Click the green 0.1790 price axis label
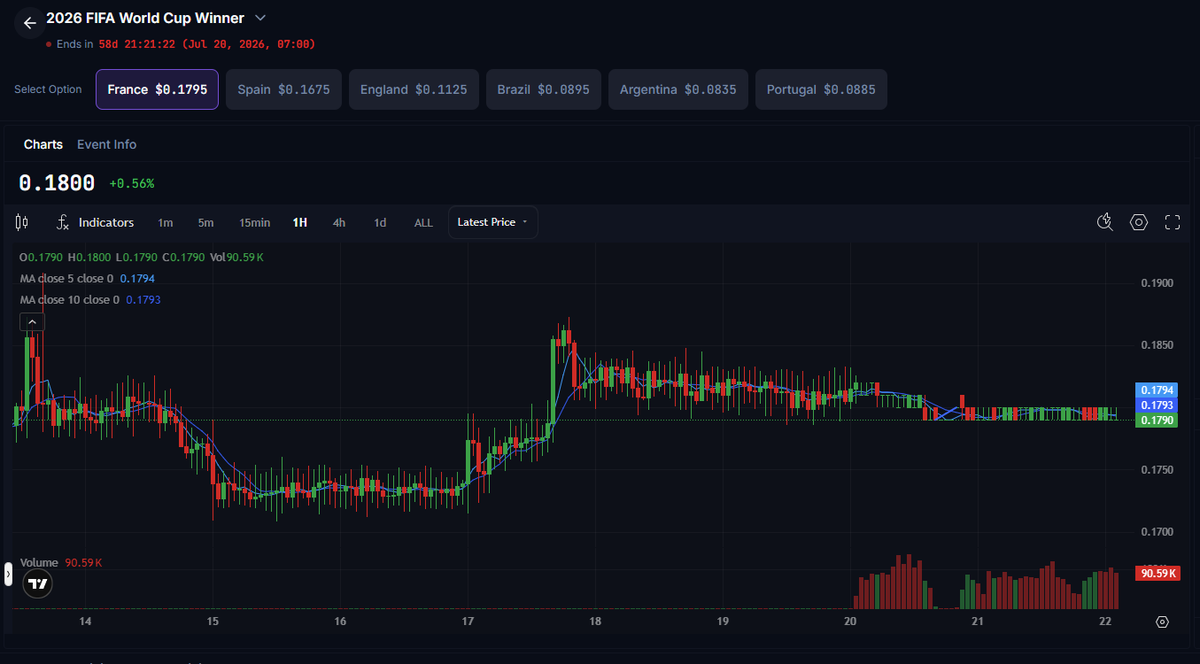The height and width of the screenshot is (664, 1200). (1157, 420)
